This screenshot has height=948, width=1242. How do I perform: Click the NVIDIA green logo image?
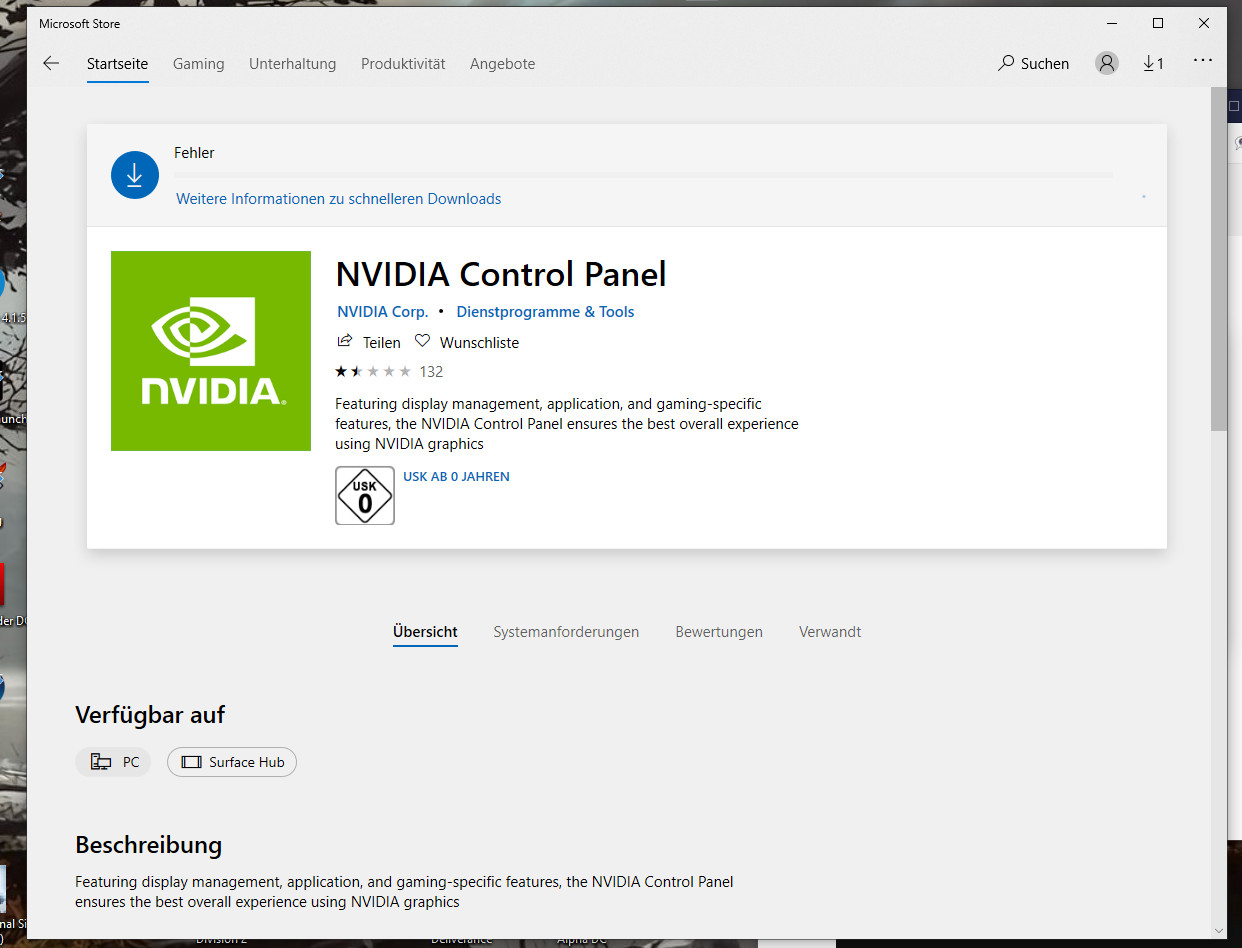[211, 351]
